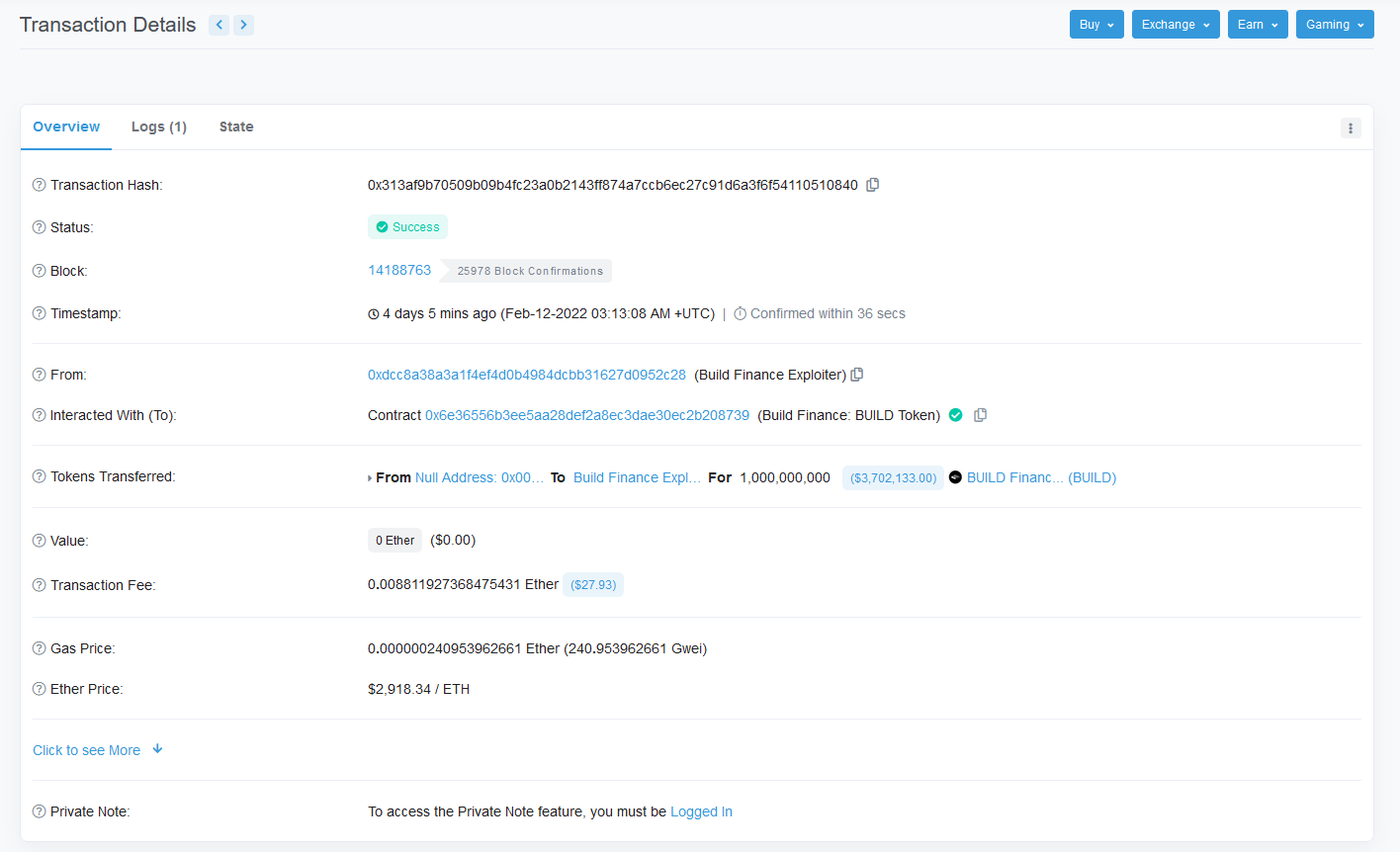Click the (Build Finance Exploiter) label
This screenshot has width=1400, height=852.
coord(770,375)
